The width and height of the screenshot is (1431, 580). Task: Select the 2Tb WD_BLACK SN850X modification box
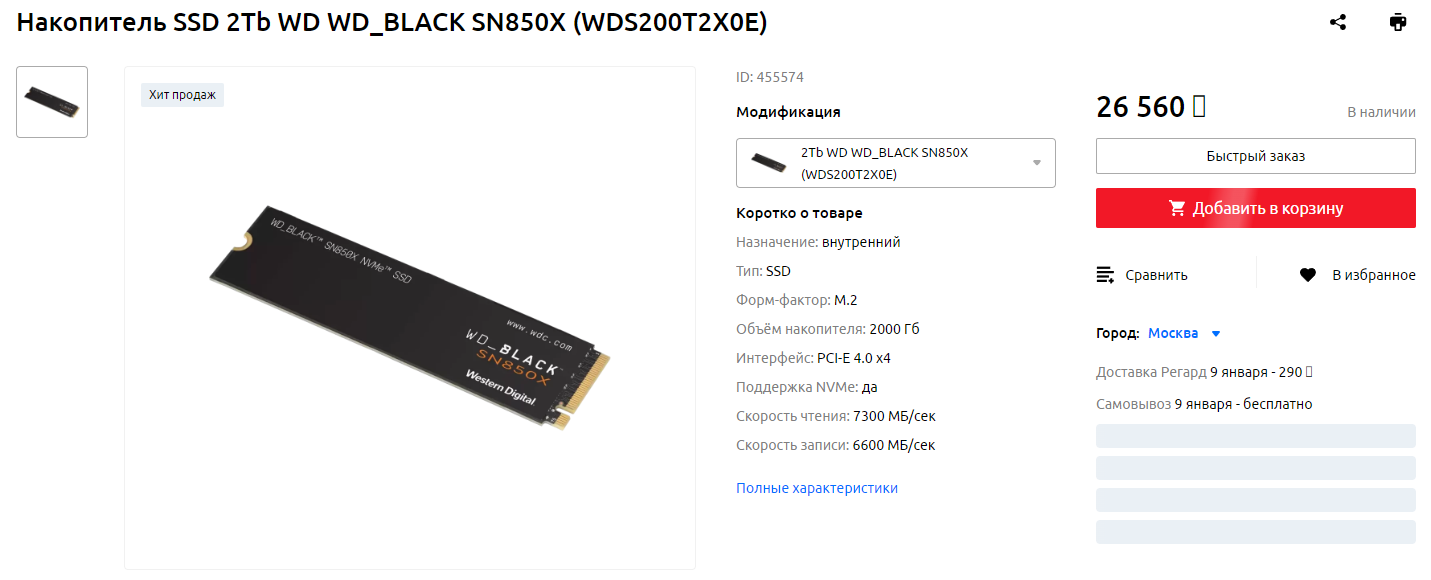point(896,163)
